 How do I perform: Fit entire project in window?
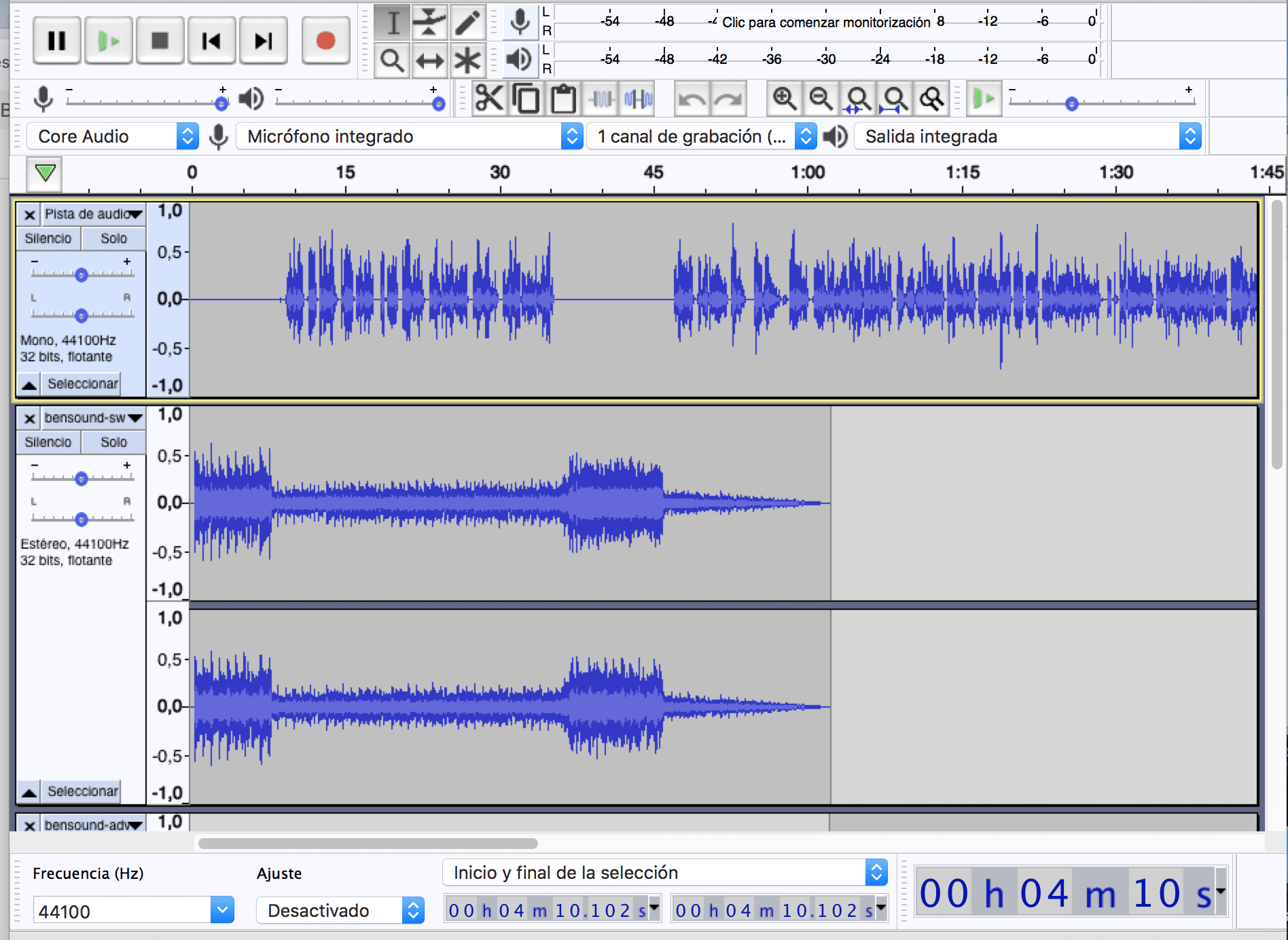895,99
